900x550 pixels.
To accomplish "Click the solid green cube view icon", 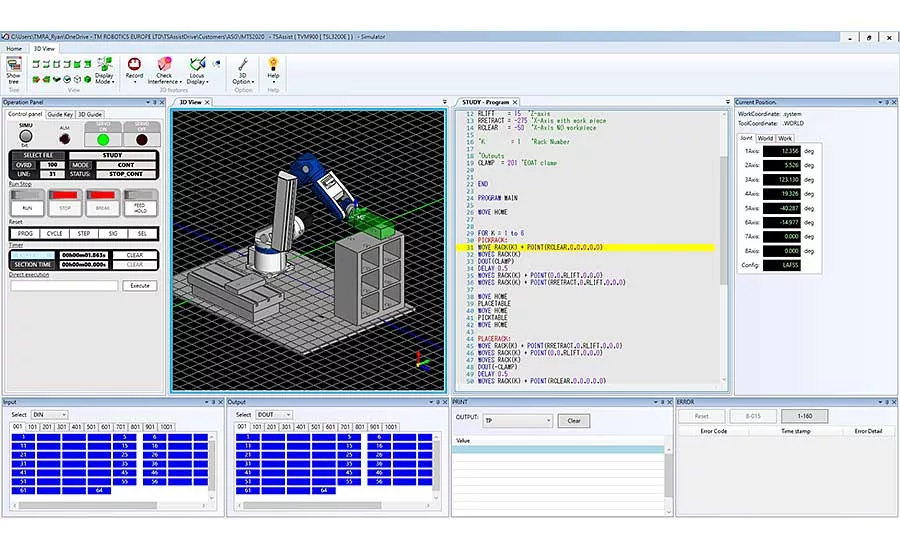I will pyautogui.click(x=88, y=79).
